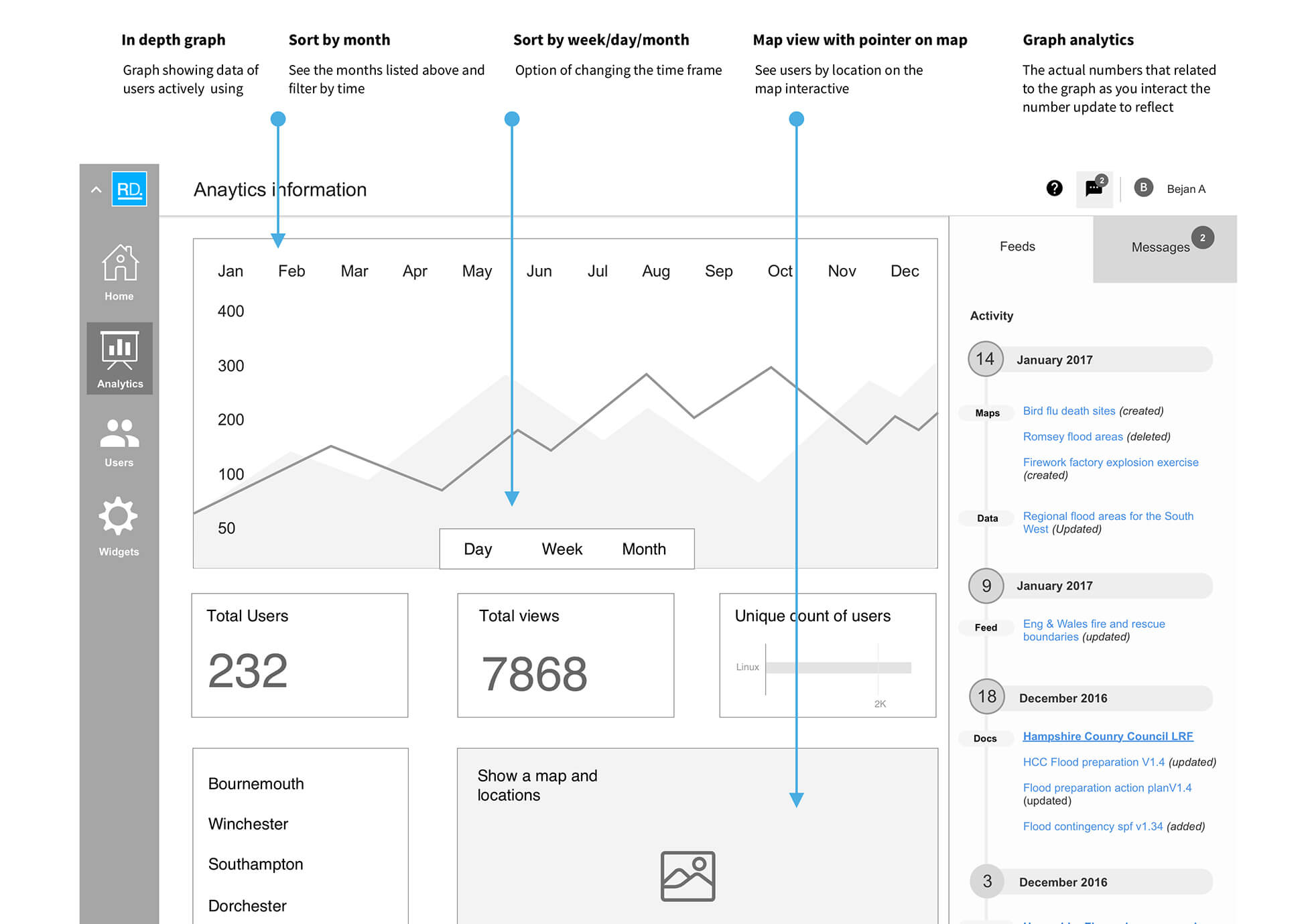Viewport: 1306px width, 924px height.
Task: Switch to the Messages tab
Action: (x=1160, y=247)
